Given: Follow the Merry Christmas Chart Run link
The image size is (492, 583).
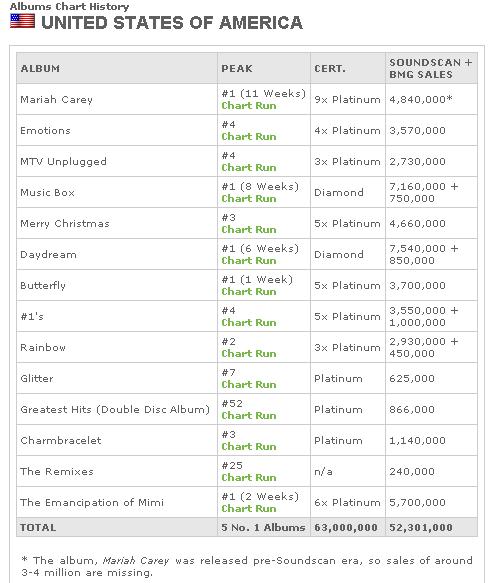Looking at the screenshot, I should click(249, 229).
